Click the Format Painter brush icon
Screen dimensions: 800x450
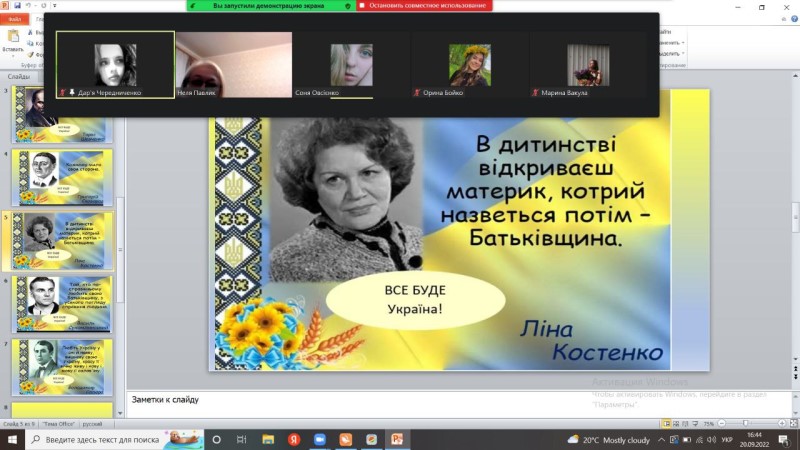click(x=31, y=54)
